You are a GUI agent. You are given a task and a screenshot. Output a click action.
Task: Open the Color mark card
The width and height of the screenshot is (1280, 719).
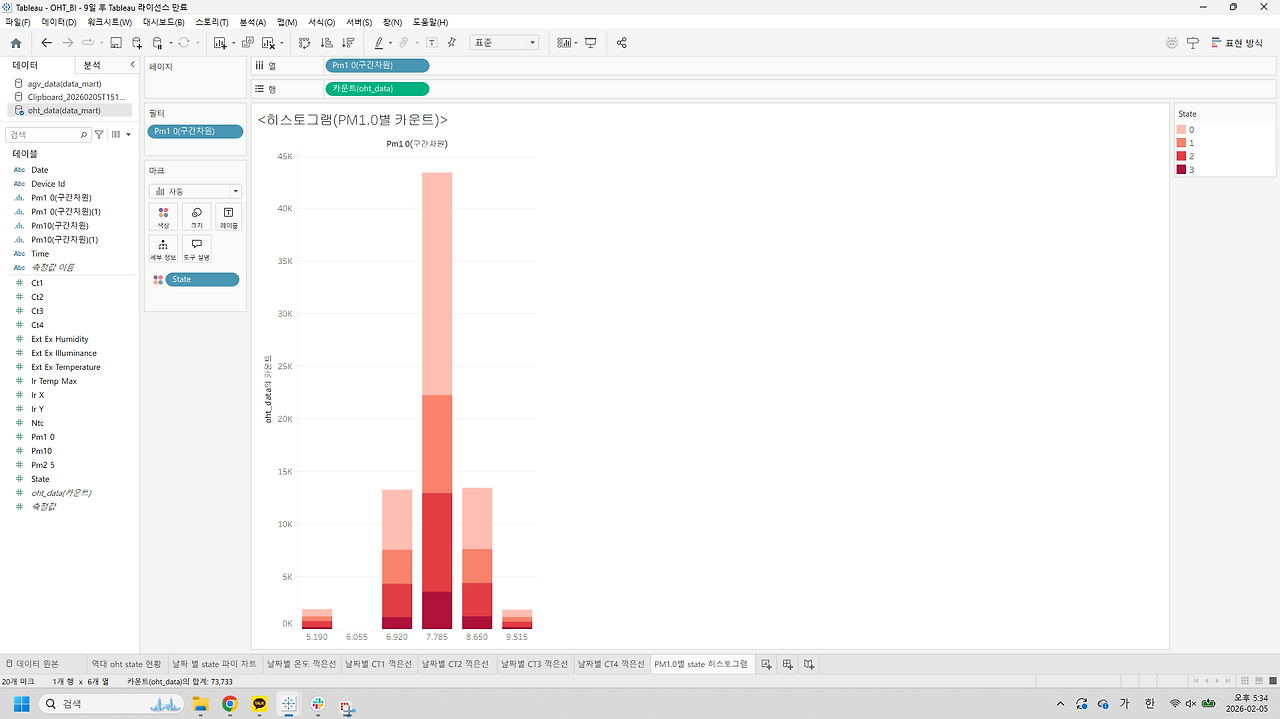(163, 217)
